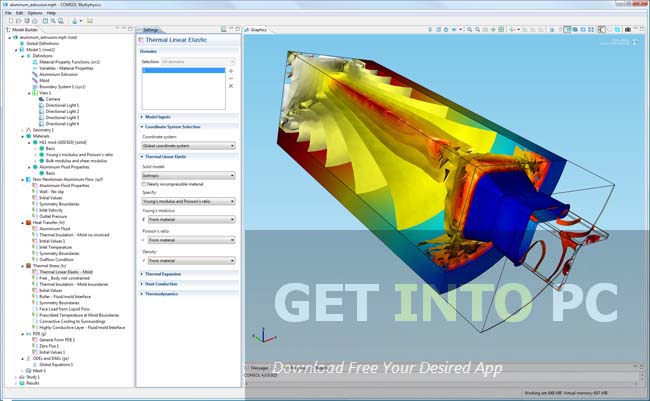The image size is (650, 401).
Task: Click the Coordinate System Selection section header
Action: pos(189,127)
